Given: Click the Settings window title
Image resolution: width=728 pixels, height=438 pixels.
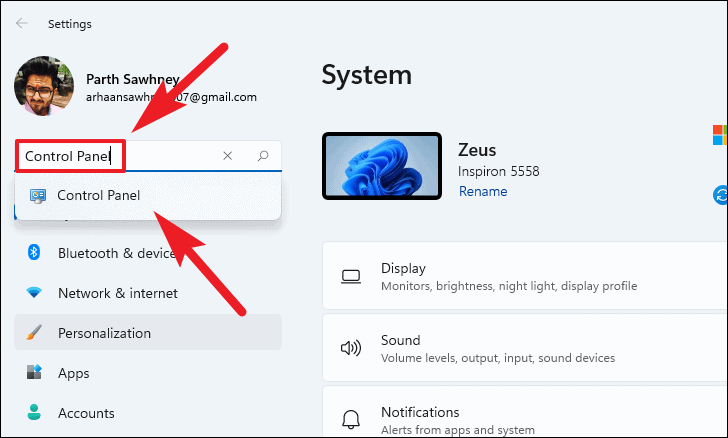Looking at the screenshot, I should click(x=70, y=24).
